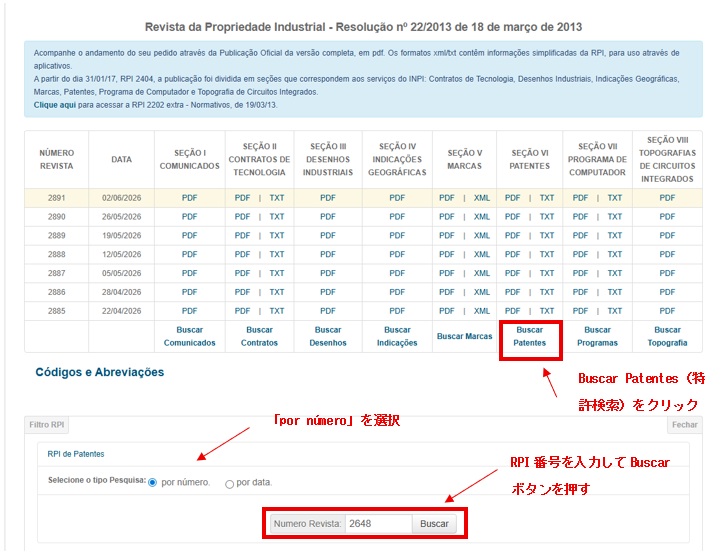Image resolution: width=722 pixels, height=560 pixels.
Task: Click Buscar Topografia link
Action: pyautogui.click(x=667, y=336)
